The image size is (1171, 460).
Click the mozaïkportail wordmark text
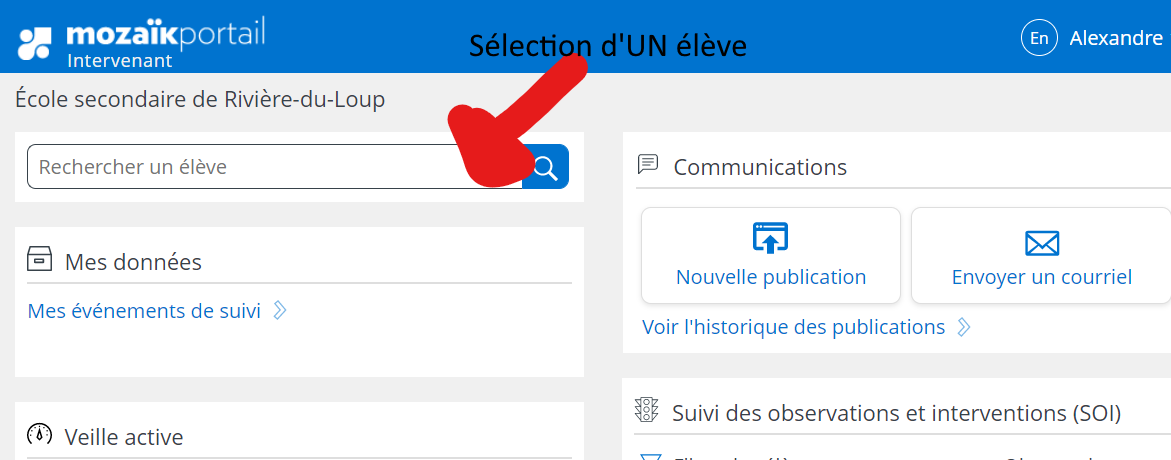166,36
